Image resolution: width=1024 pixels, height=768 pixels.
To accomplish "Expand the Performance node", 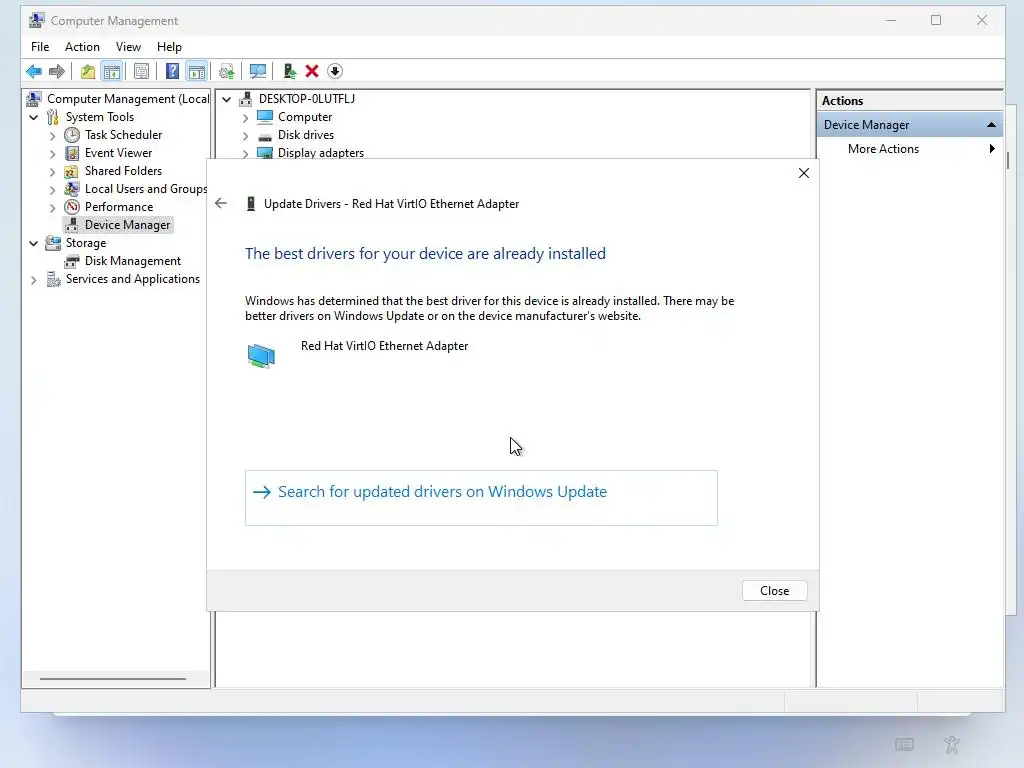I will (x=53, y=208).
